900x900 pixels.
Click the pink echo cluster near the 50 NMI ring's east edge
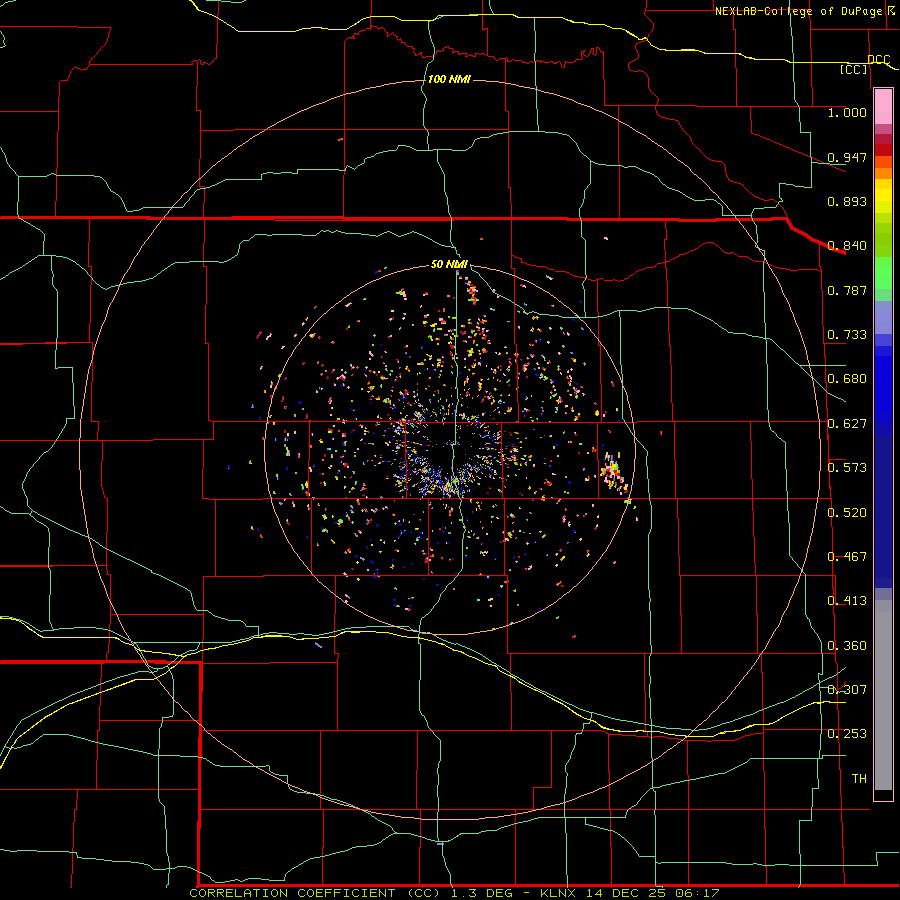click(612, 472)
